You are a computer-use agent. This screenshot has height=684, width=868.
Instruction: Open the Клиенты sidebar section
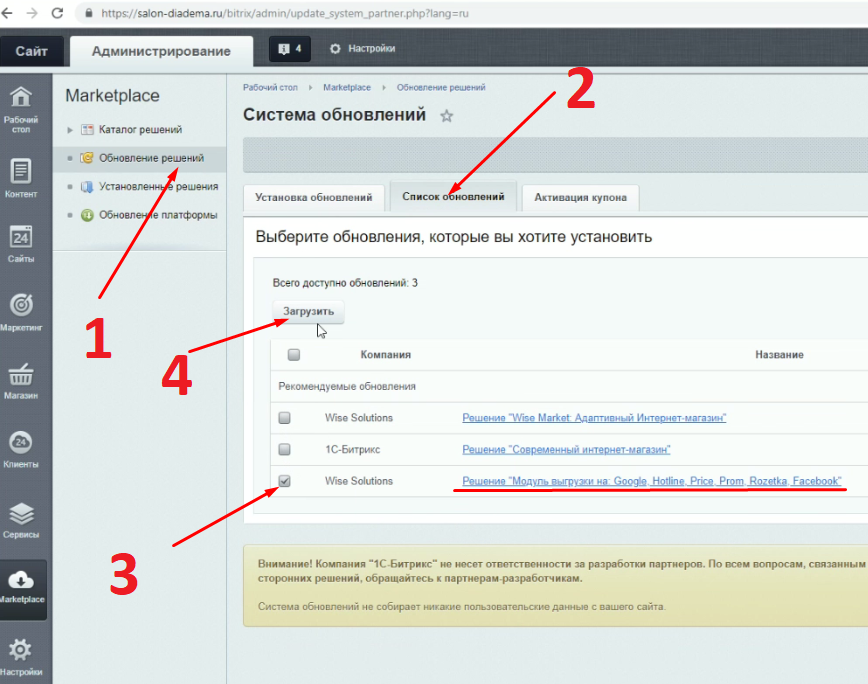[21, 449]
